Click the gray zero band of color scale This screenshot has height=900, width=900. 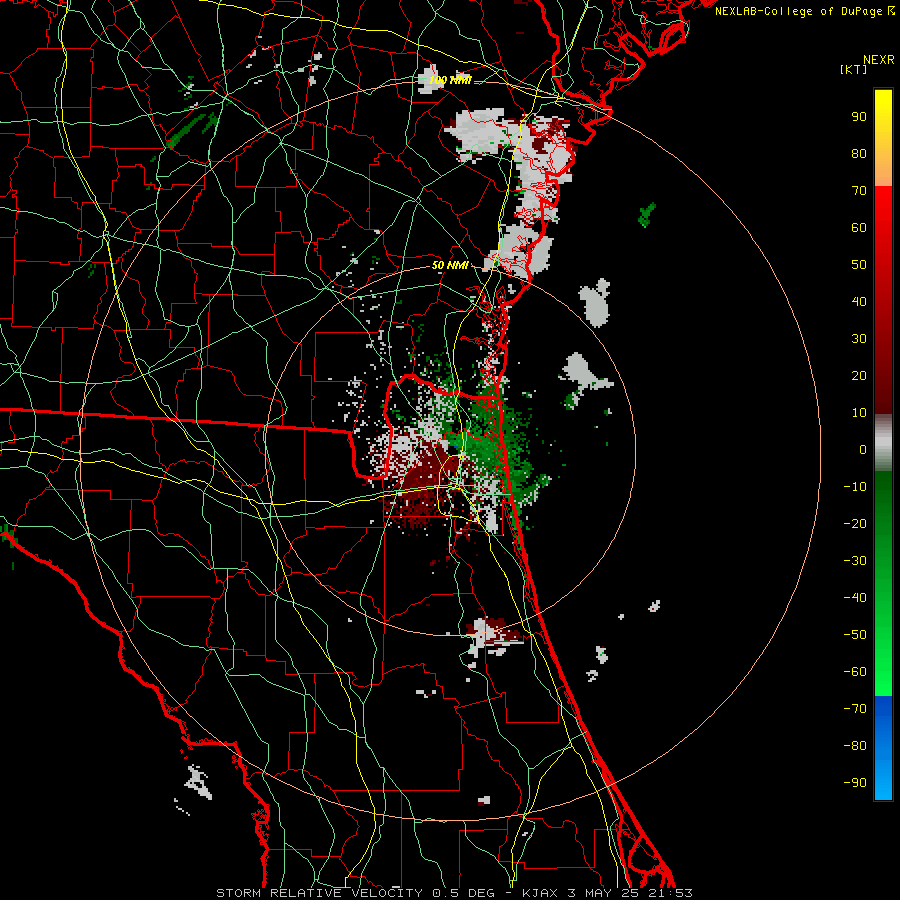tap(883, 443)
